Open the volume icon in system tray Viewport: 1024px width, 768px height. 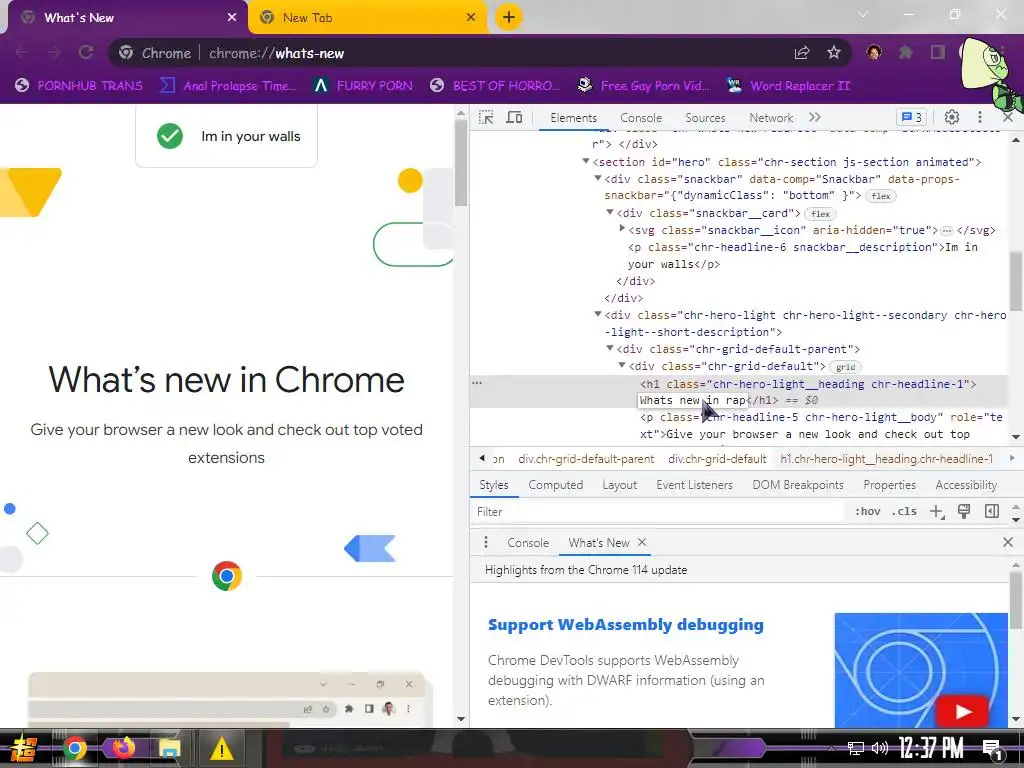click(880, 748)
